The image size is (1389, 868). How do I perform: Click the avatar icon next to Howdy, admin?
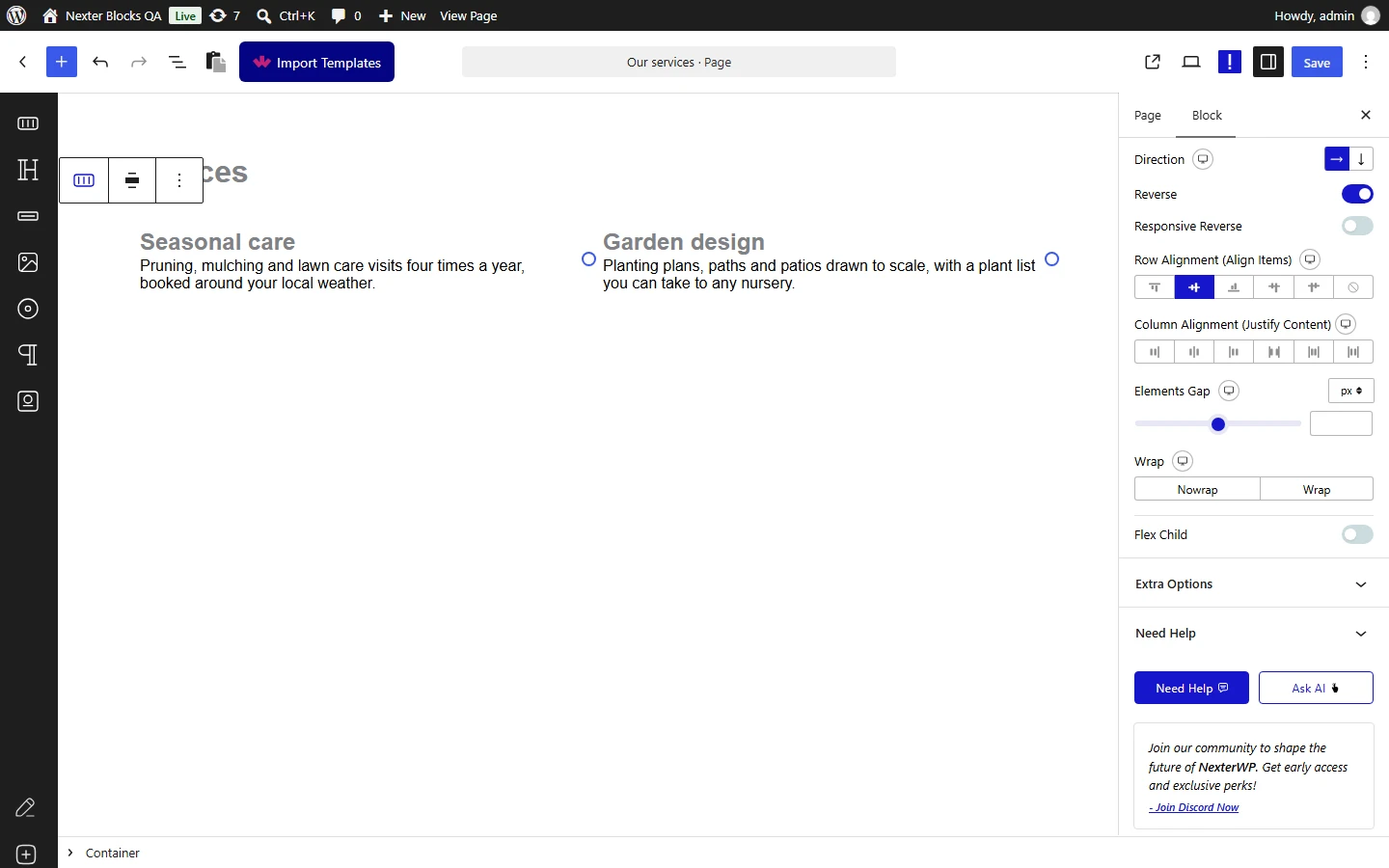1371,15
